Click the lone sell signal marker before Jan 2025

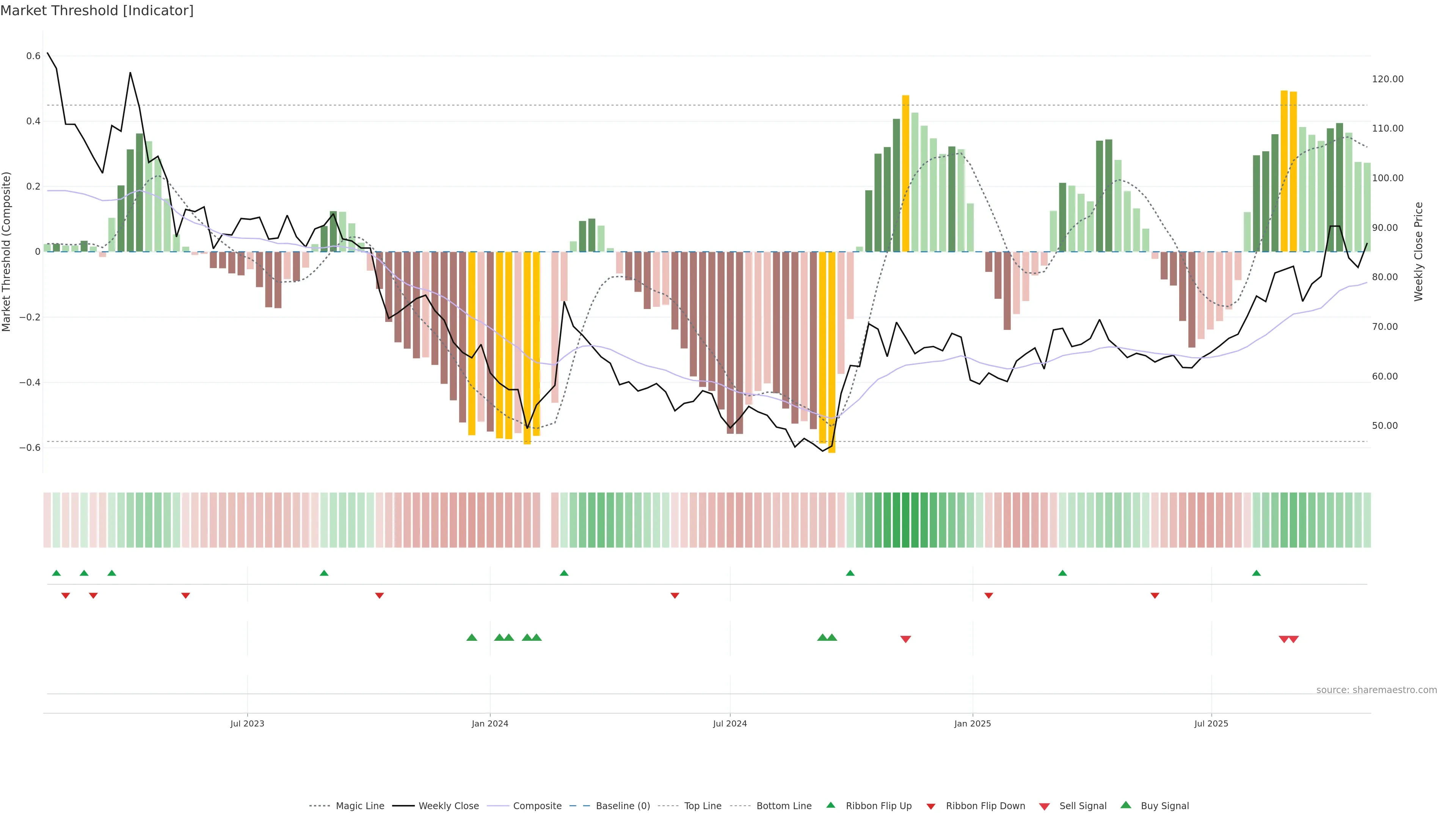[x=905, y=639]
